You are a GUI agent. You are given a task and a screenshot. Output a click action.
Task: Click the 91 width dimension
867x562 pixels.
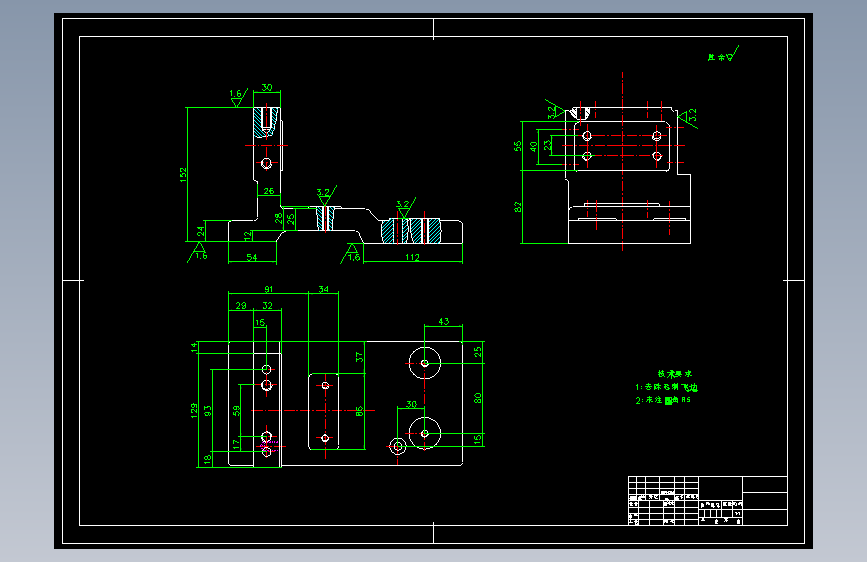(x=268, y=289)
